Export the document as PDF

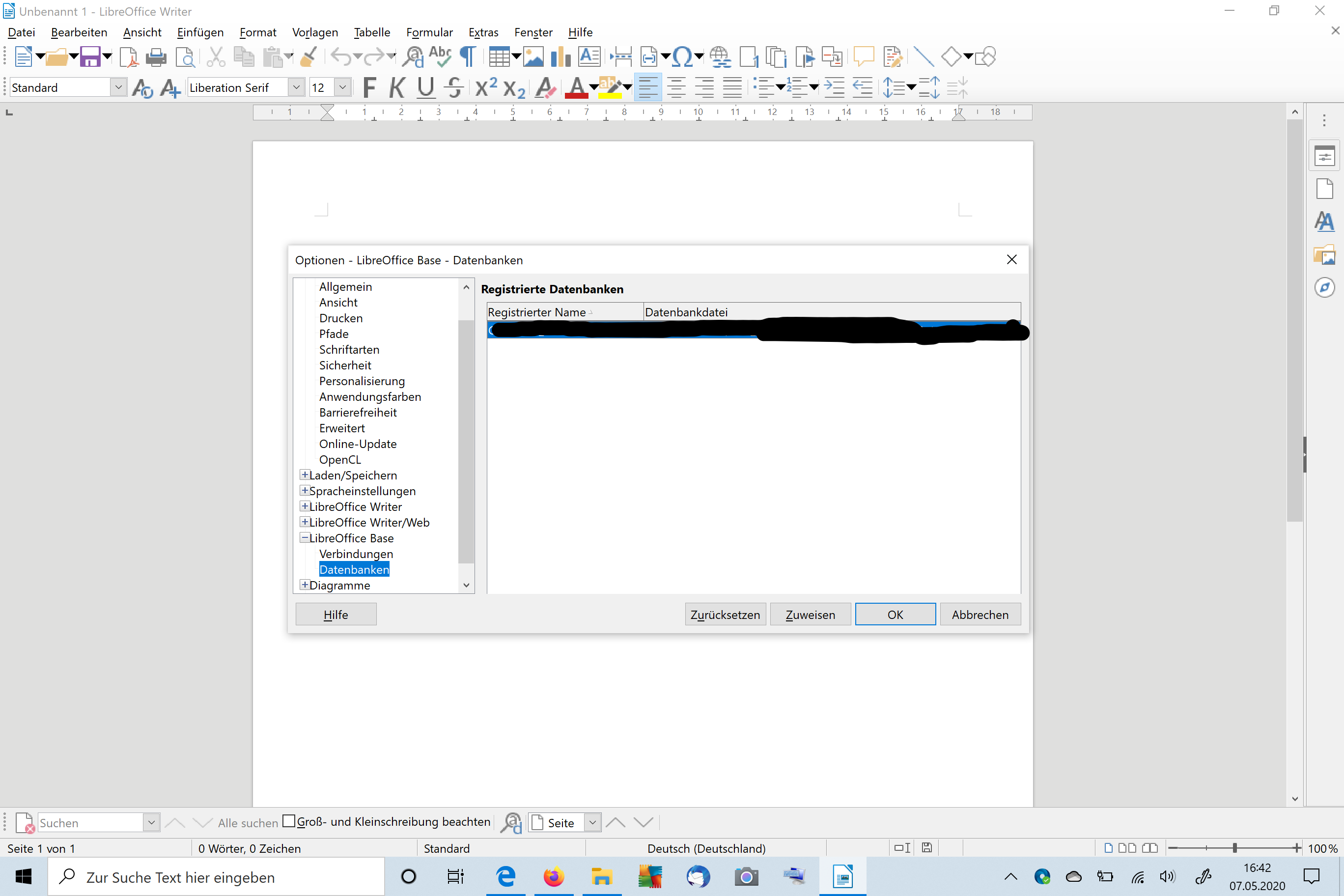[x=129, y=56]
